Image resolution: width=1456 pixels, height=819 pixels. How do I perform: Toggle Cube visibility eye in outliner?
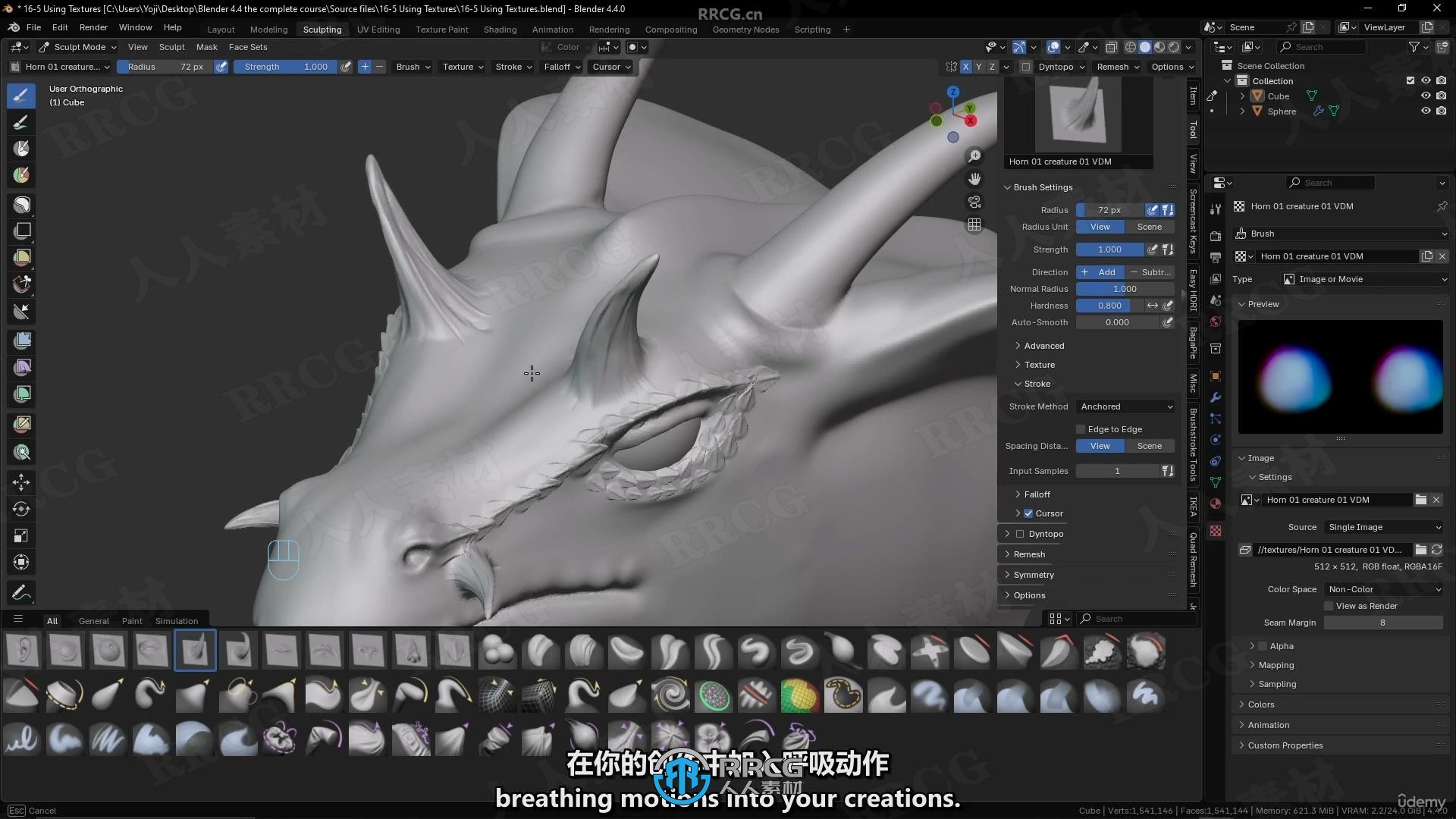coord(1426,96)
